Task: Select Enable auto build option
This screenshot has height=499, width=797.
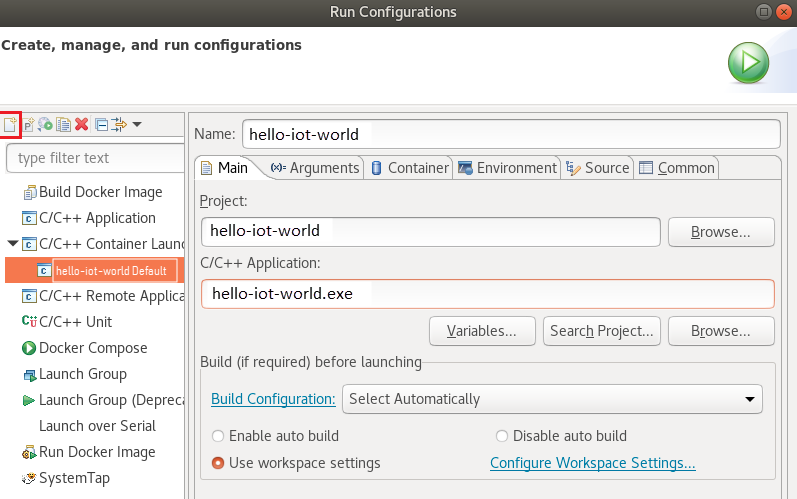Action: [218, 436]
